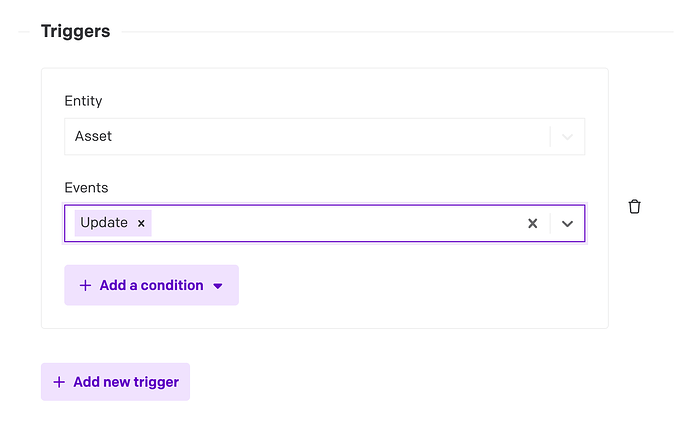
Task: Expand the Events dropdown chevron
Action: (x=567, y=224)
